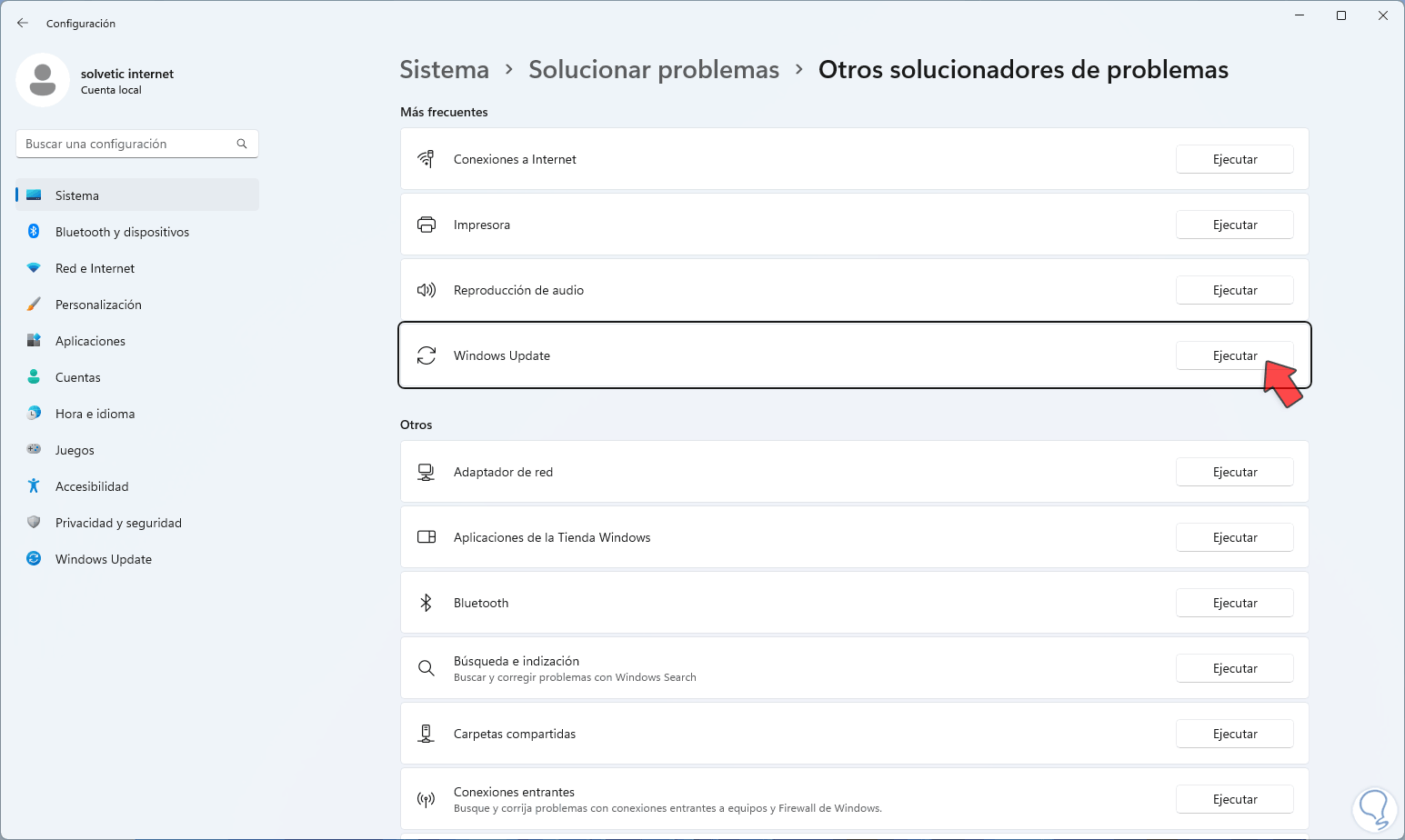1405x840 pixels.
Task: Click the back arrow in Configuración
Action: [x=23, y=23]
